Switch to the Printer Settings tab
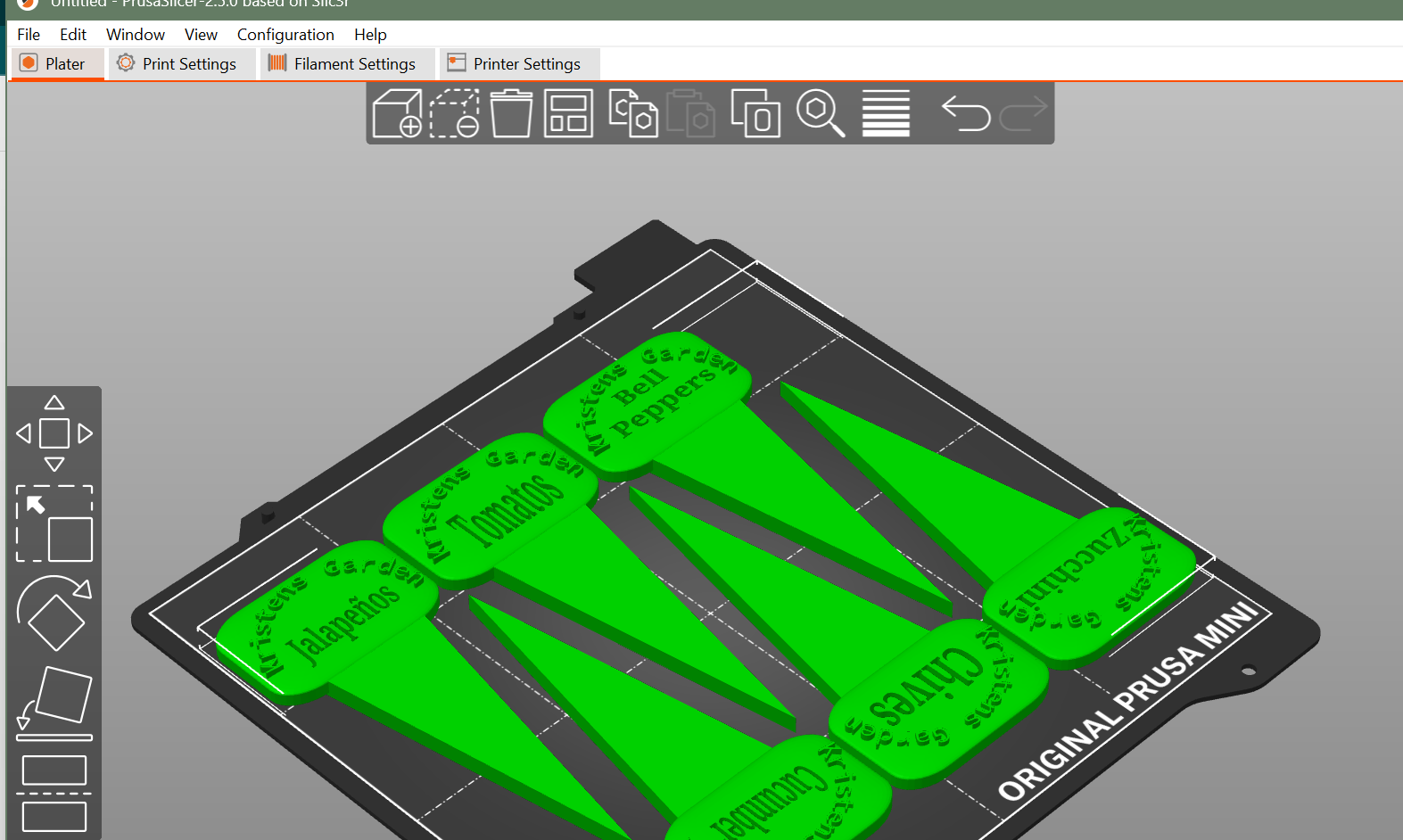 (x=519, y=64)
